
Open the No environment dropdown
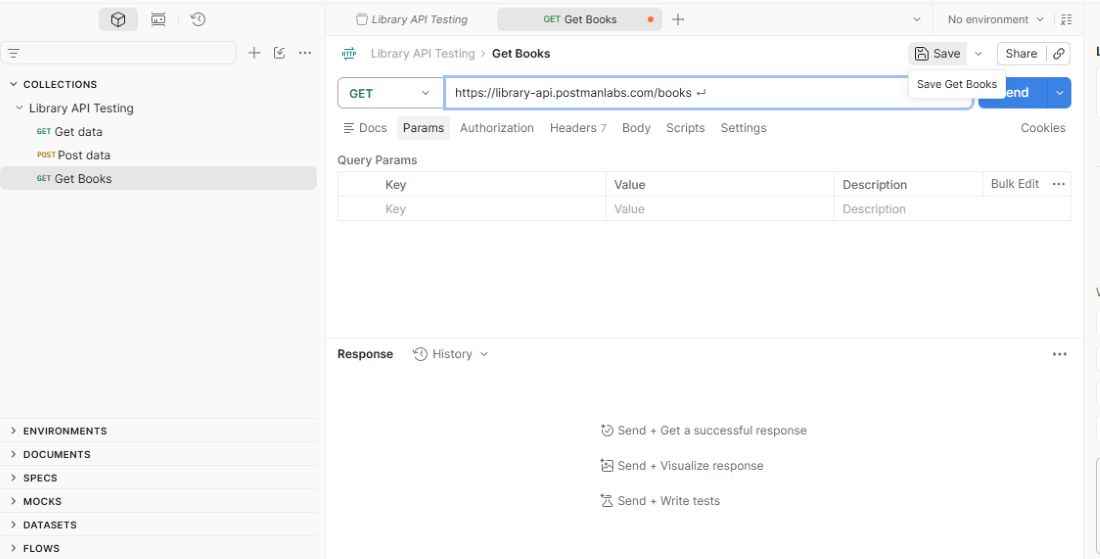pyautogui.click(x=995, y=20)
